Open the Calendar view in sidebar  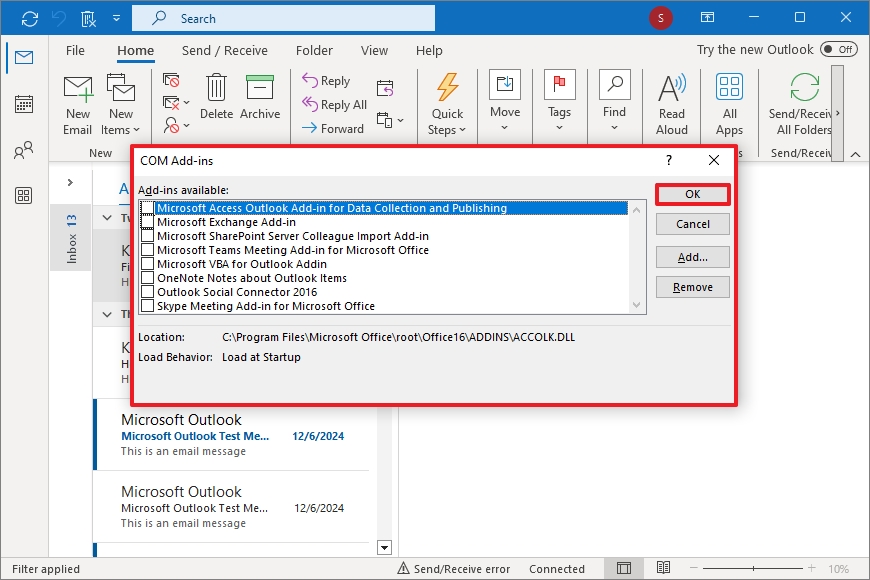(x=23, y=104)
